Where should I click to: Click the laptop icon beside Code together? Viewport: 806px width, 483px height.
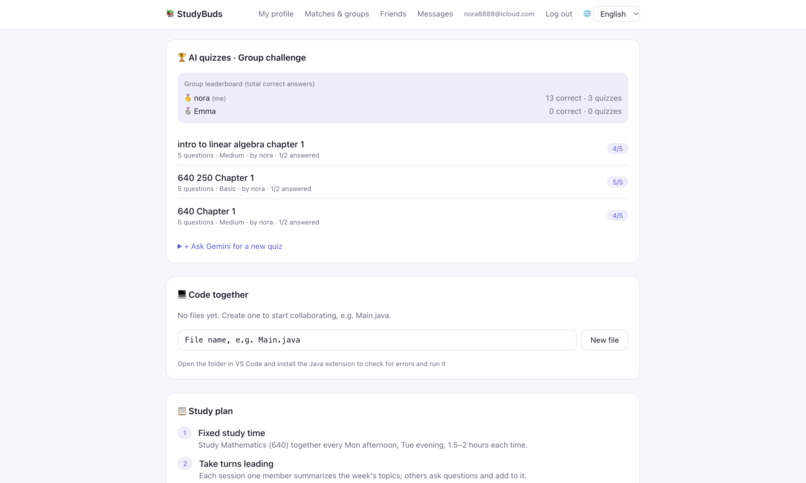pos(181,294)
